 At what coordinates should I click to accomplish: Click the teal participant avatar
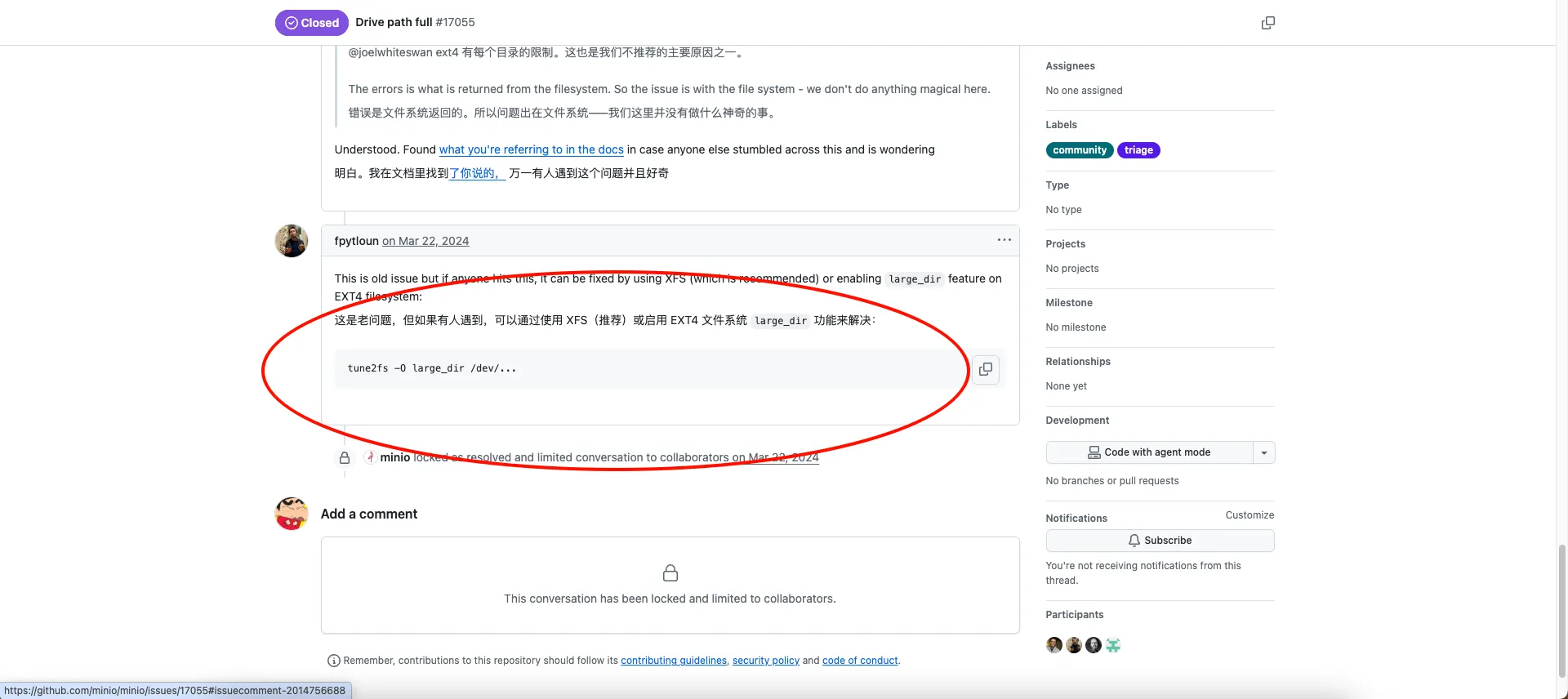[x=1113, y=645]
